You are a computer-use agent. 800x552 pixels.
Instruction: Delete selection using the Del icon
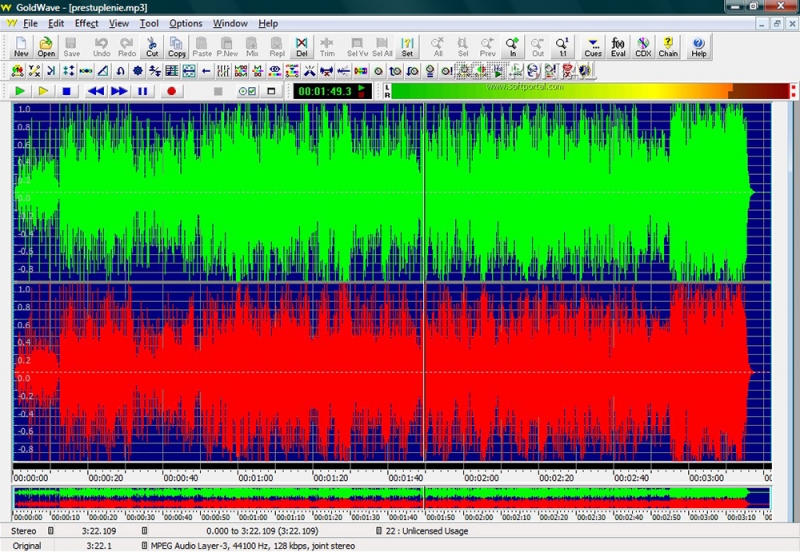coord(302,46)
